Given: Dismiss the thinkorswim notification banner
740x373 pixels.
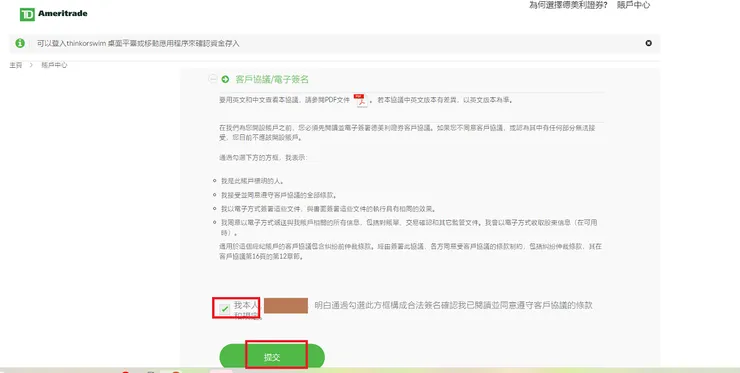Looking at the screenshot, I should (648, 43).
